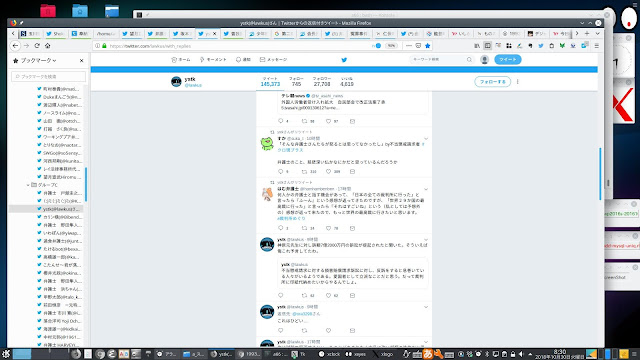The height and width of the screenshot is (360, 640).
Task: Open the Firefox home page icon
Action: [x=47, y=46]
